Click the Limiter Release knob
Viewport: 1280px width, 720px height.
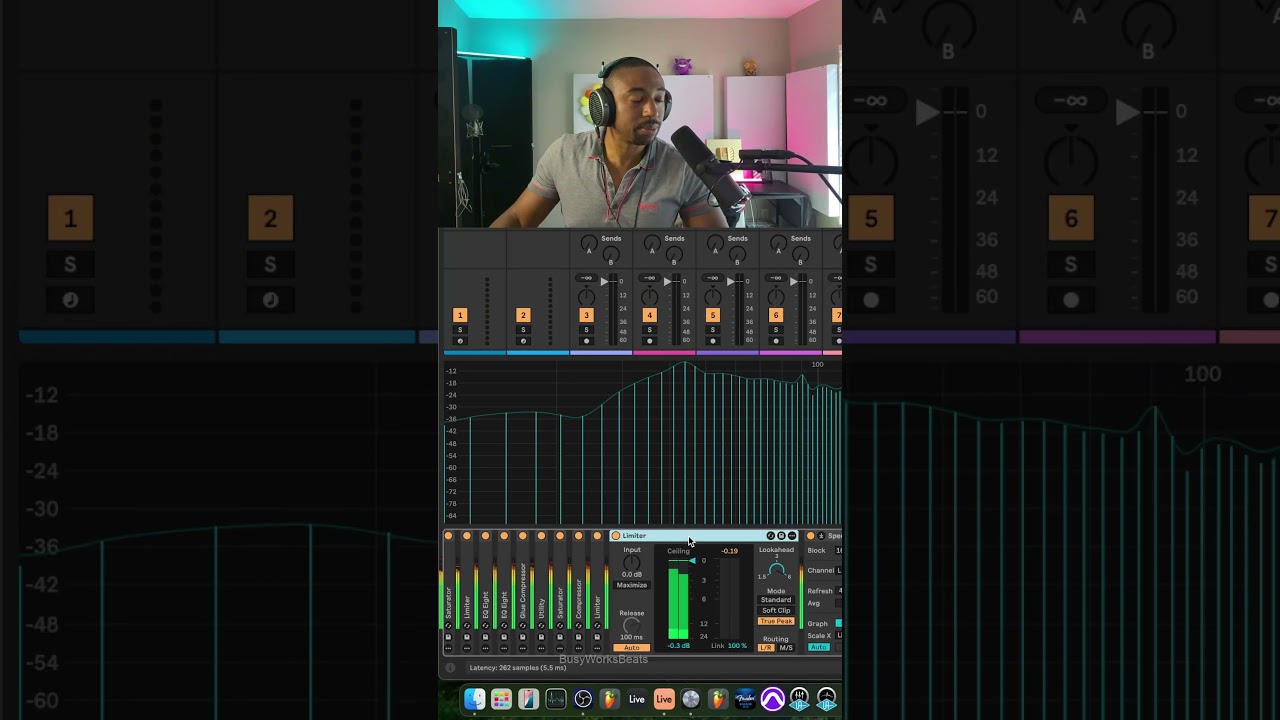(x=632, y=626)
